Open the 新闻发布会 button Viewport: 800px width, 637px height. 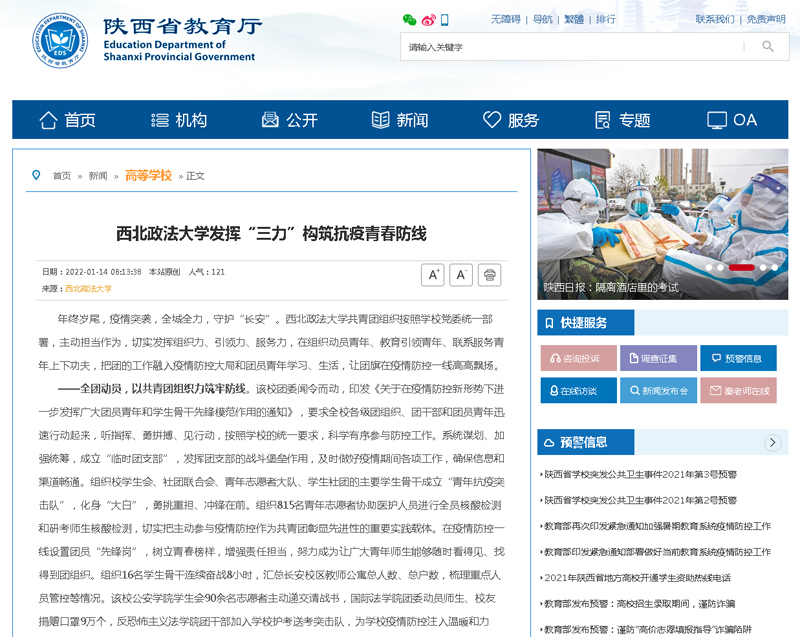coord(658,390)
